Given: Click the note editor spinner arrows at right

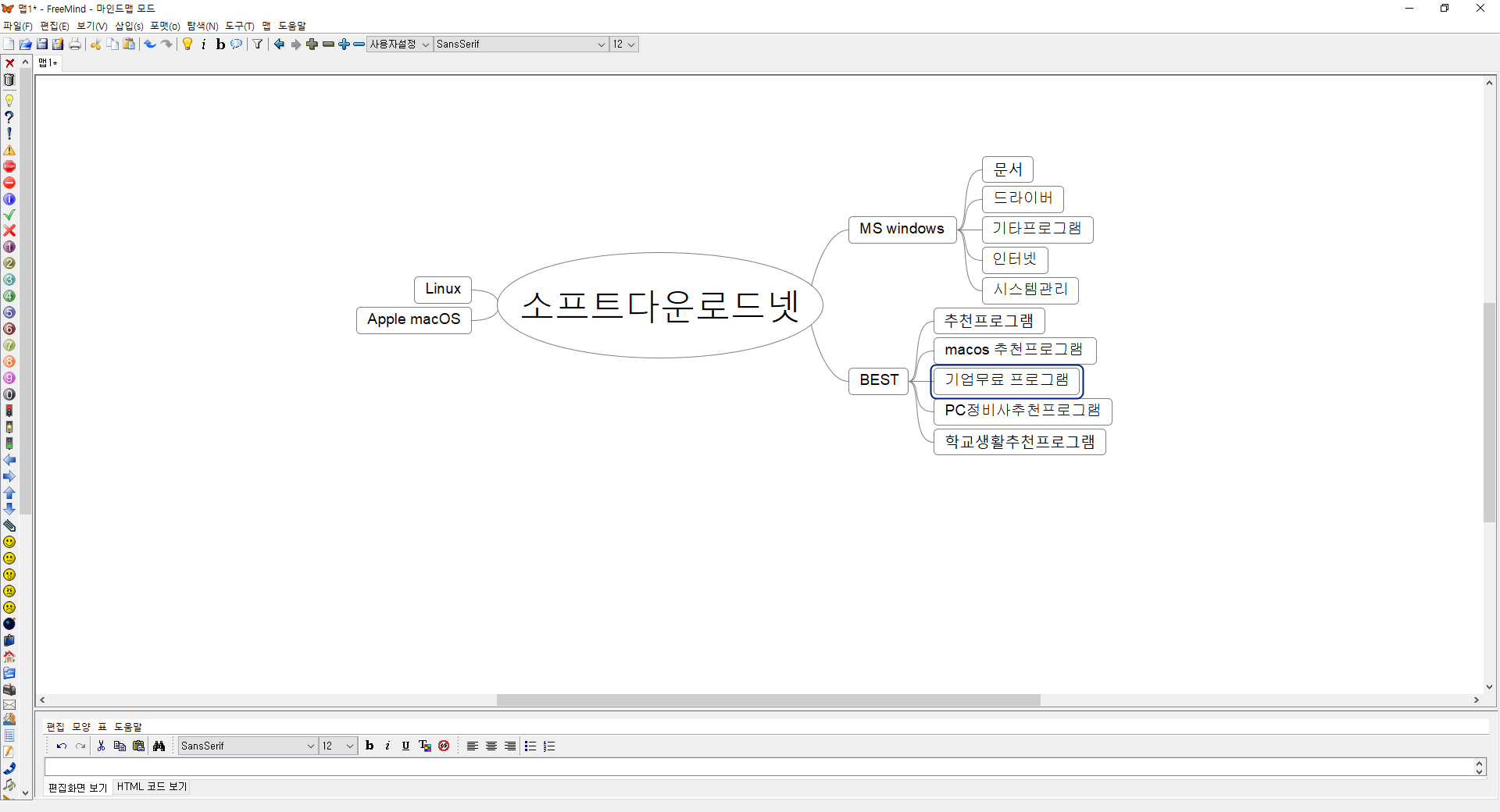Looking at the screenshot, I should click(x=1480, y=767).
